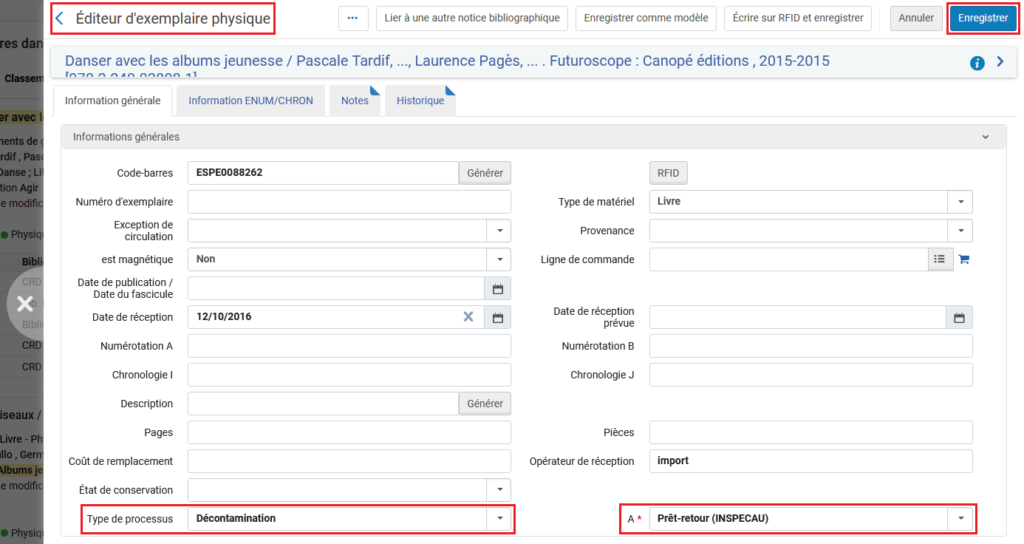Open the Type de matériel dropdown
Screen dimensions: 1024x544
coord(960,202)
